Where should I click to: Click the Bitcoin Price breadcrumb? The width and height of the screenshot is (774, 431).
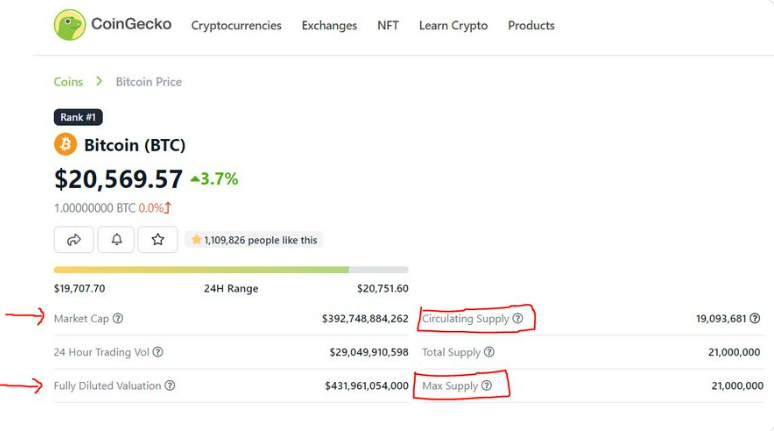click(149, 81)
